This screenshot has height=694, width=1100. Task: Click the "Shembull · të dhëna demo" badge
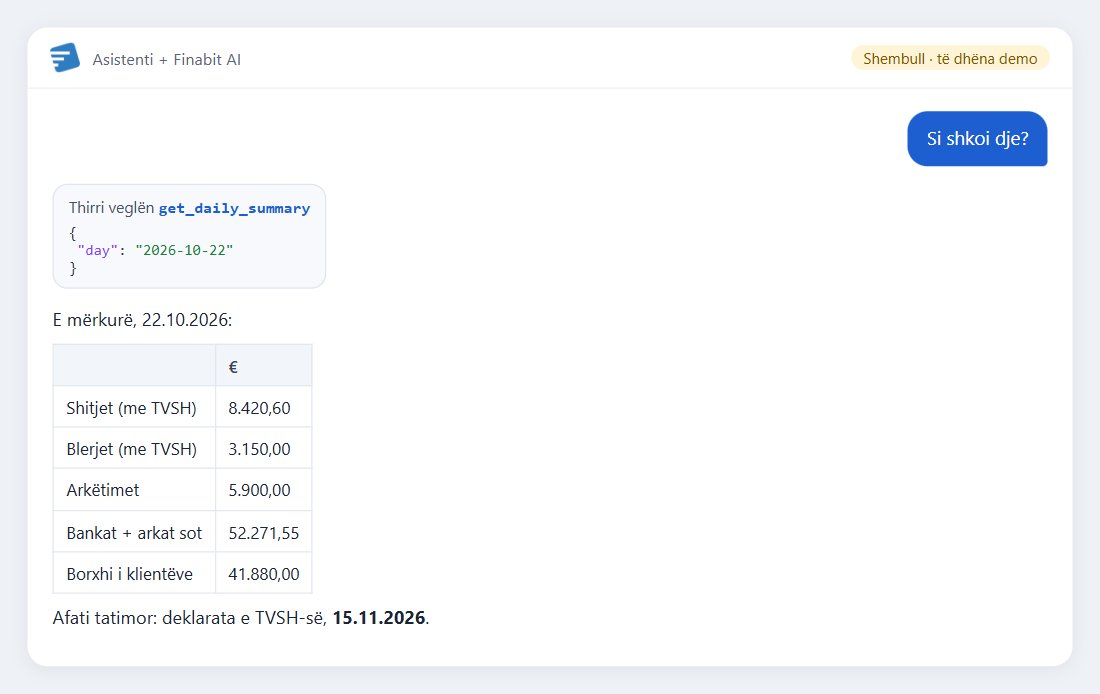pos(950,58)
